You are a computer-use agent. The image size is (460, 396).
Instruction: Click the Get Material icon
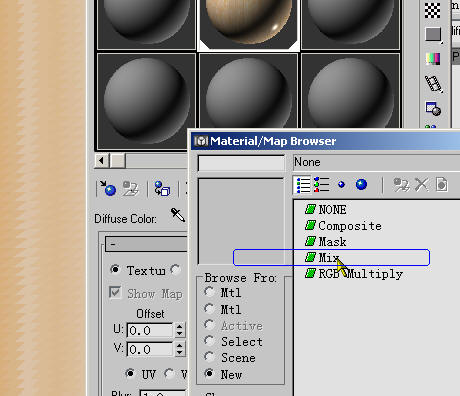tap(108, 189)
